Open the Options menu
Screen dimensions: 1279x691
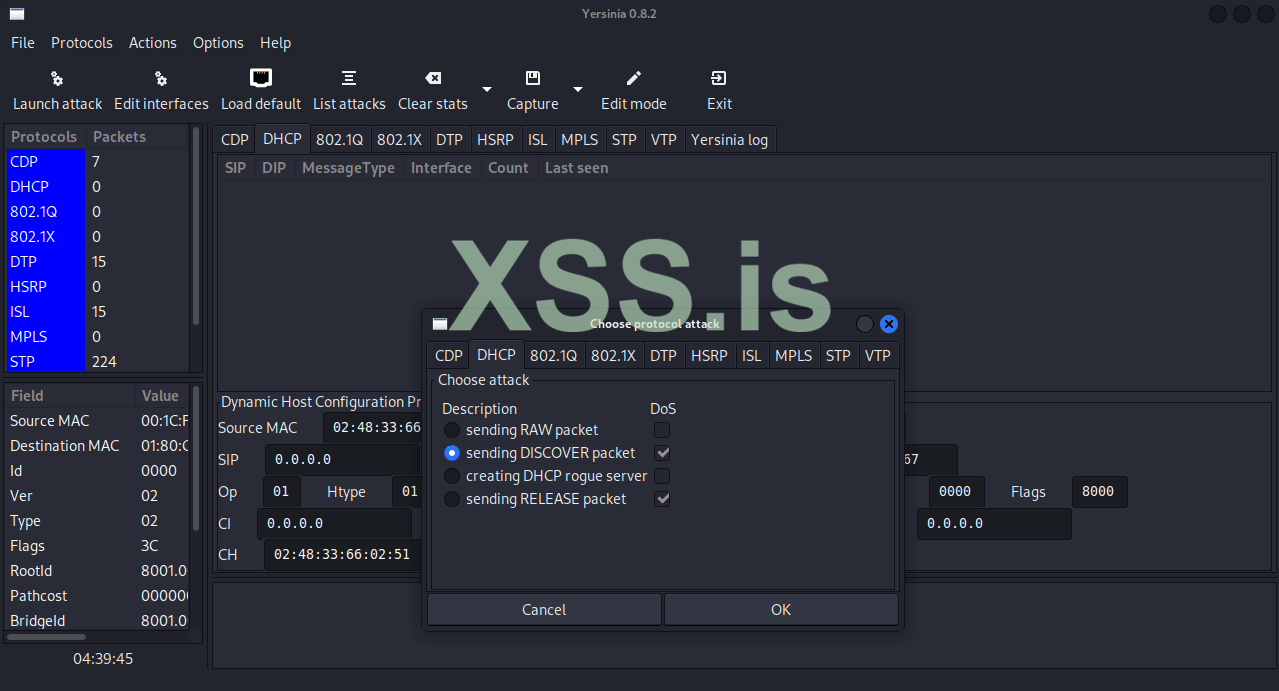point(218,43)
